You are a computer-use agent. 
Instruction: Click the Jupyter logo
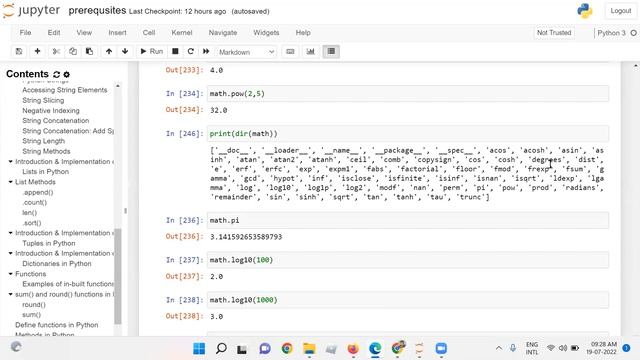[x=31, y=11]
